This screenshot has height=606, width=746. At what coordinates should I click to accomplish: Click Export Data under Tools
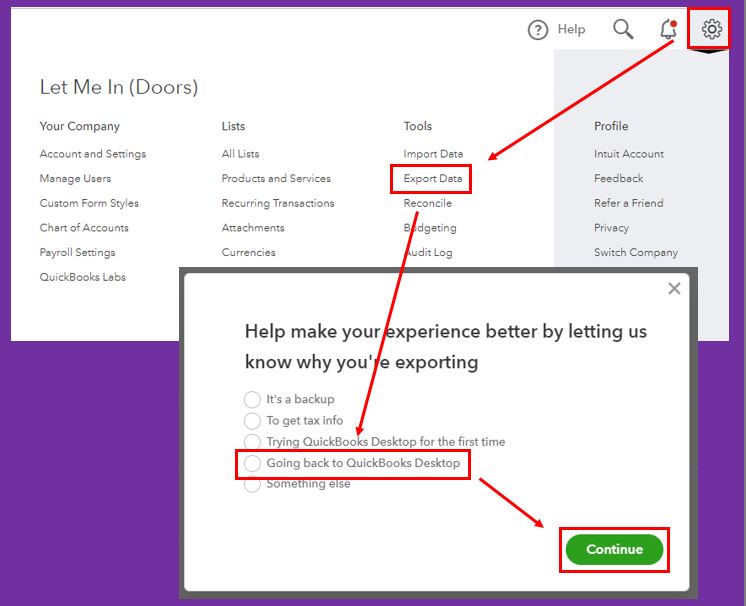pos(433,178)
